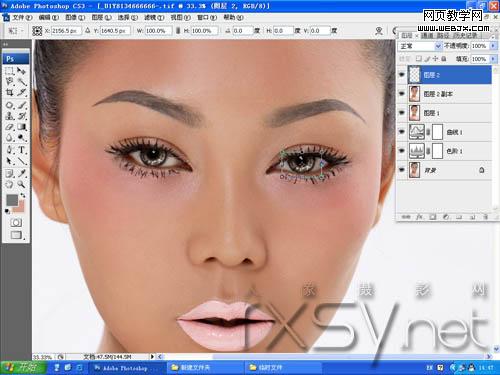This screenshot has width=500, height=375.
Task: Select the Hand tool
Action: [x=9, y=184]
